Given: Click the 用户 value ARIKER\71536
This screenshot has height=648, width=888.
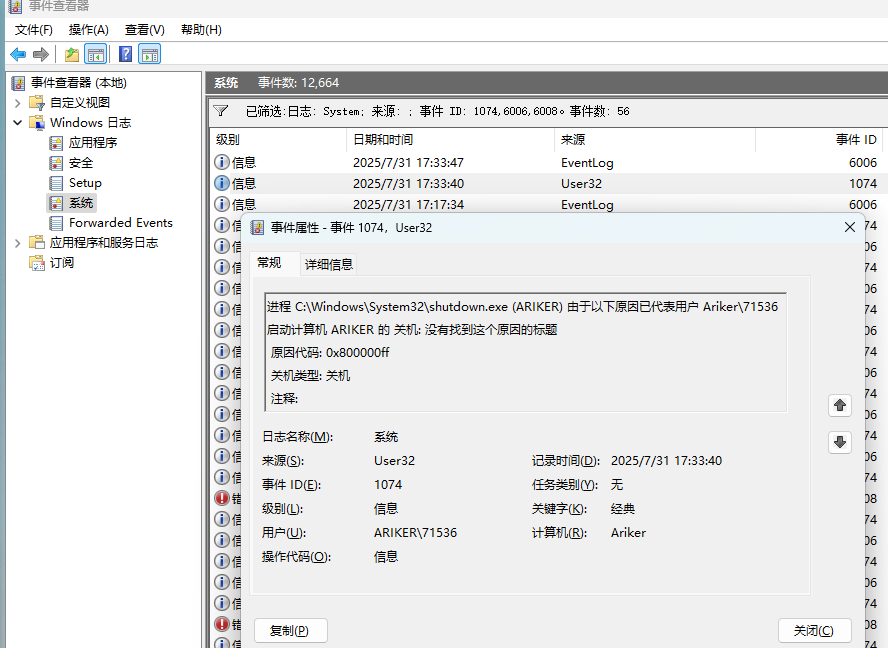Looking at the screenshot, I should click(x=415, y=532).
